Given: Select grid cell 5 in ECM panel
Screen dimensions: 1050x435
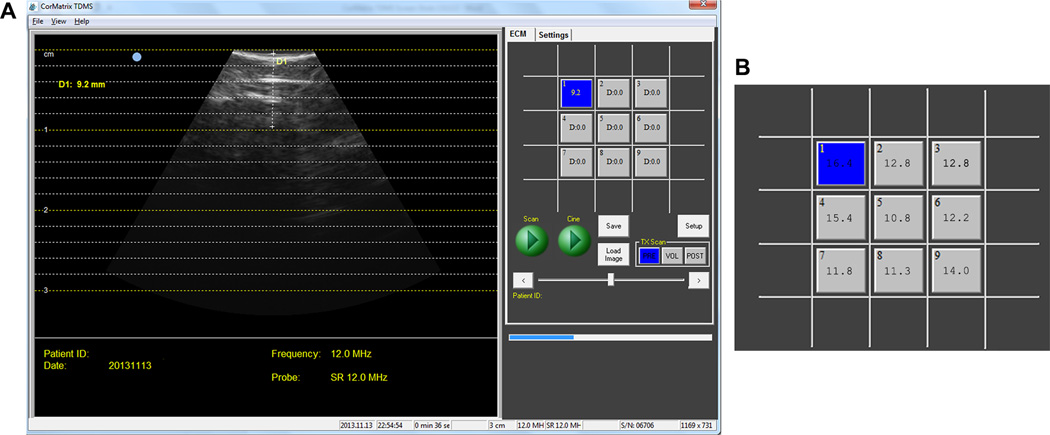Looking at the screenshot, I should (612, 126).
